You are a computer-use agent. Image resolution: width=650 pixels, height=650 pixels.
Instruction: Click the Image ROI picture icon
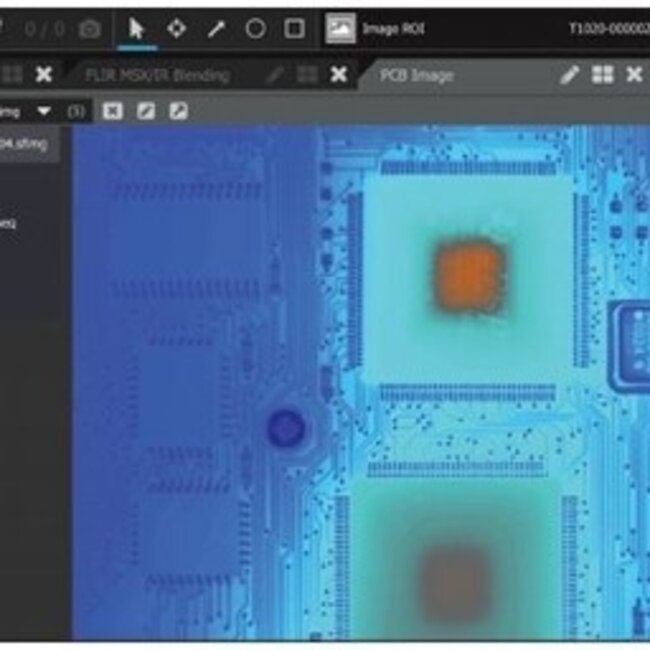340,29
